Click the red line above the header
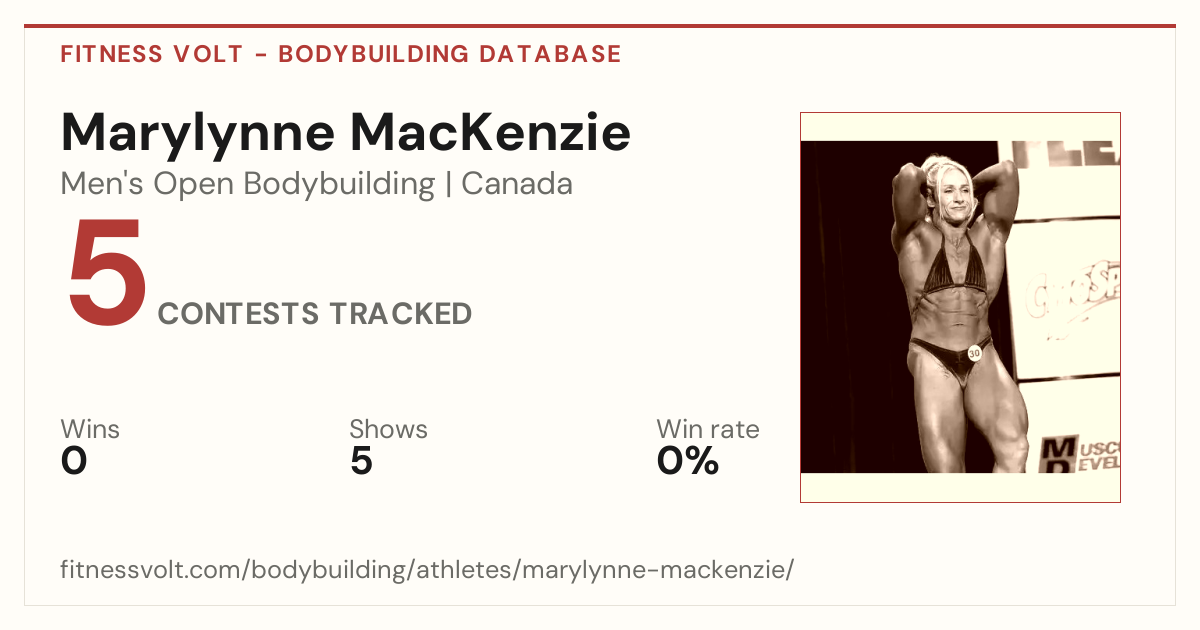Image resolution: width=1200 pixels, height=630 pixels. 600,26
